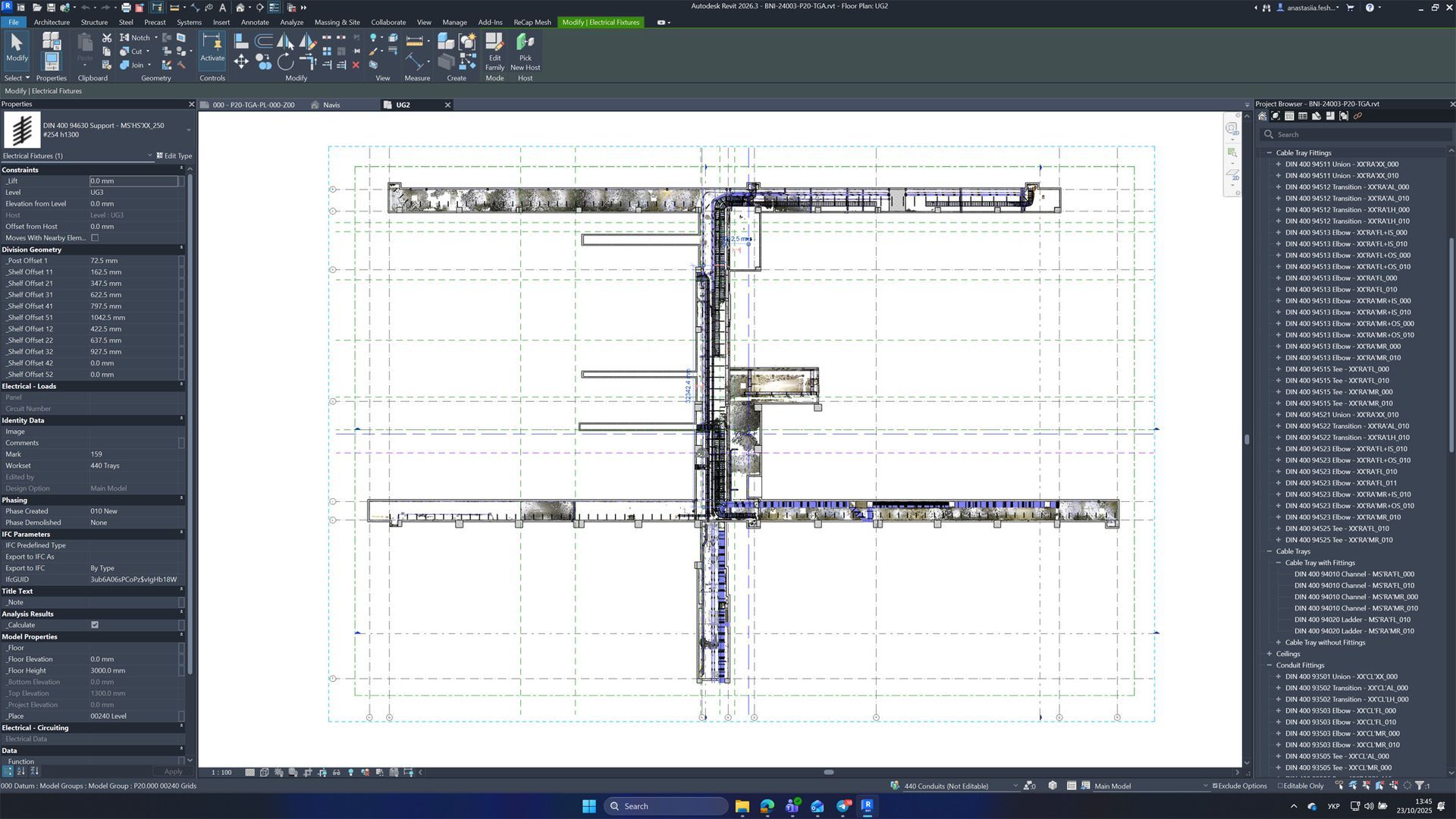The height and width of the screenshot is (819, 1456).
Task: Click the Edit Type button
Action: point(174,156)
